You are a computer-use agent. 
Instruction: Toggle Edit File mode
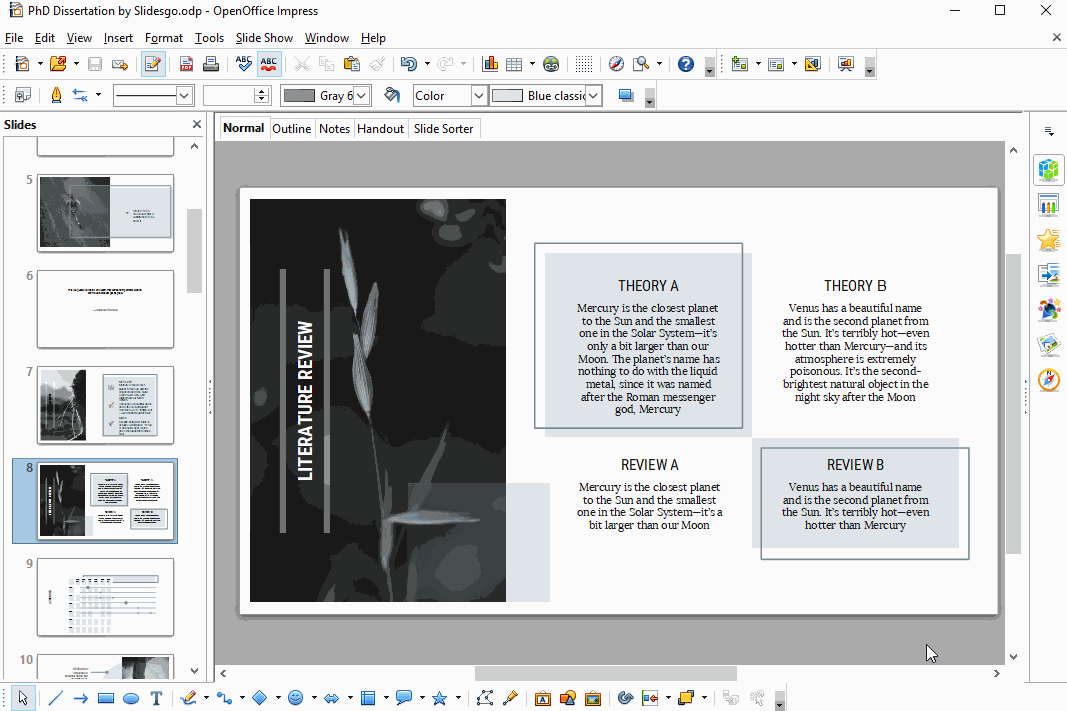(153, 64)
